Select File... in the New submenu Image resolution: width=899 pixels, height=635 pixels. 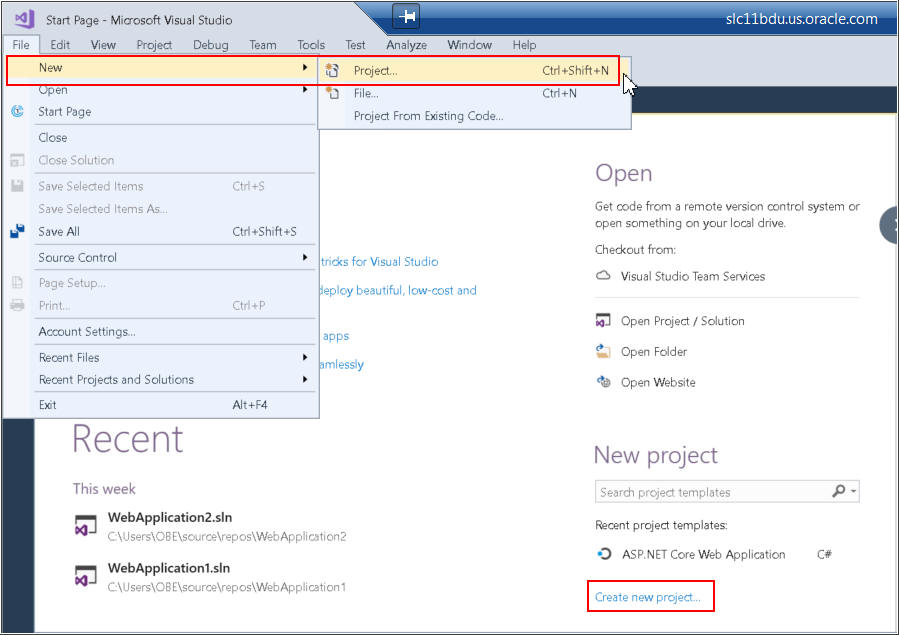pyautogui.click(x=474, y=93)
